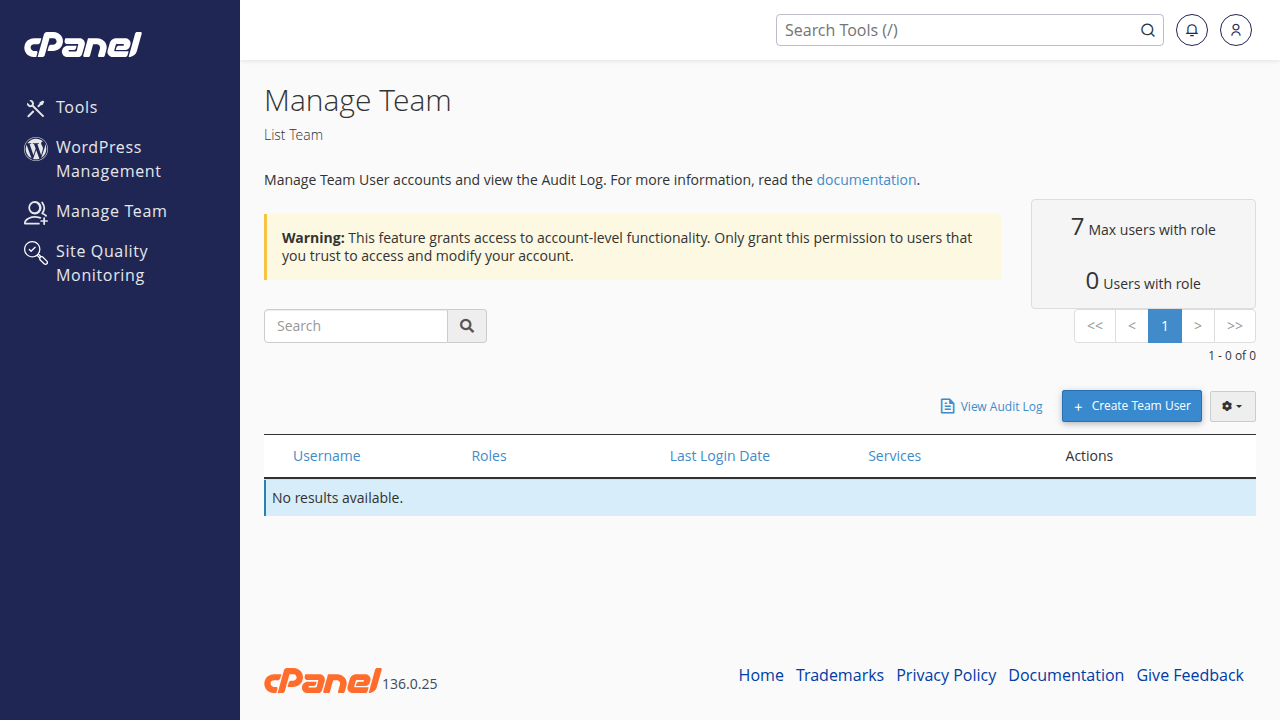1280x720 pixels.
Task: Click the '1 - 0 of 0' count text
Action: tap(1232, 355)
